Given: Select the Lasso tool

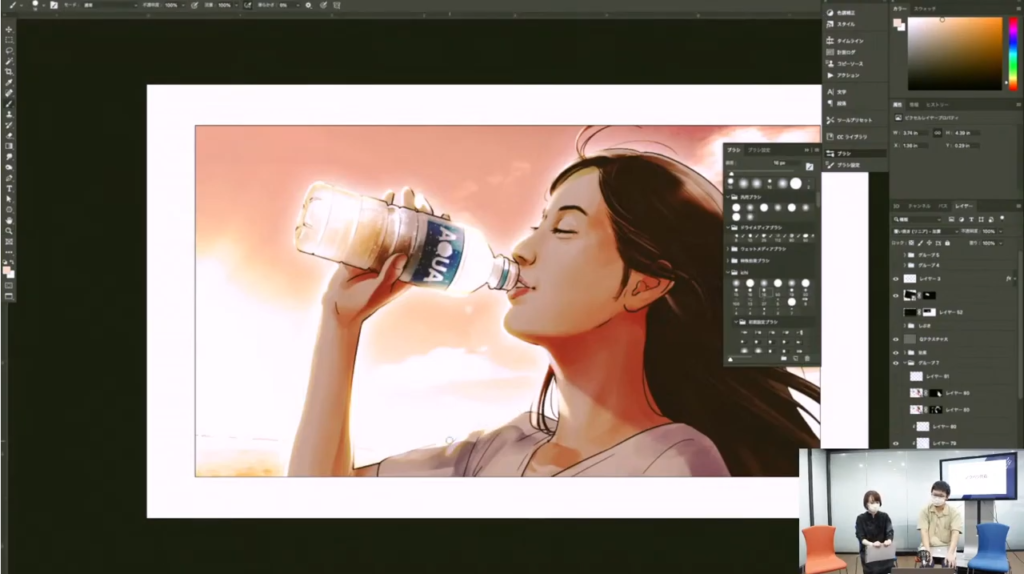Looking at the screenshot, I should coord(9,50).
